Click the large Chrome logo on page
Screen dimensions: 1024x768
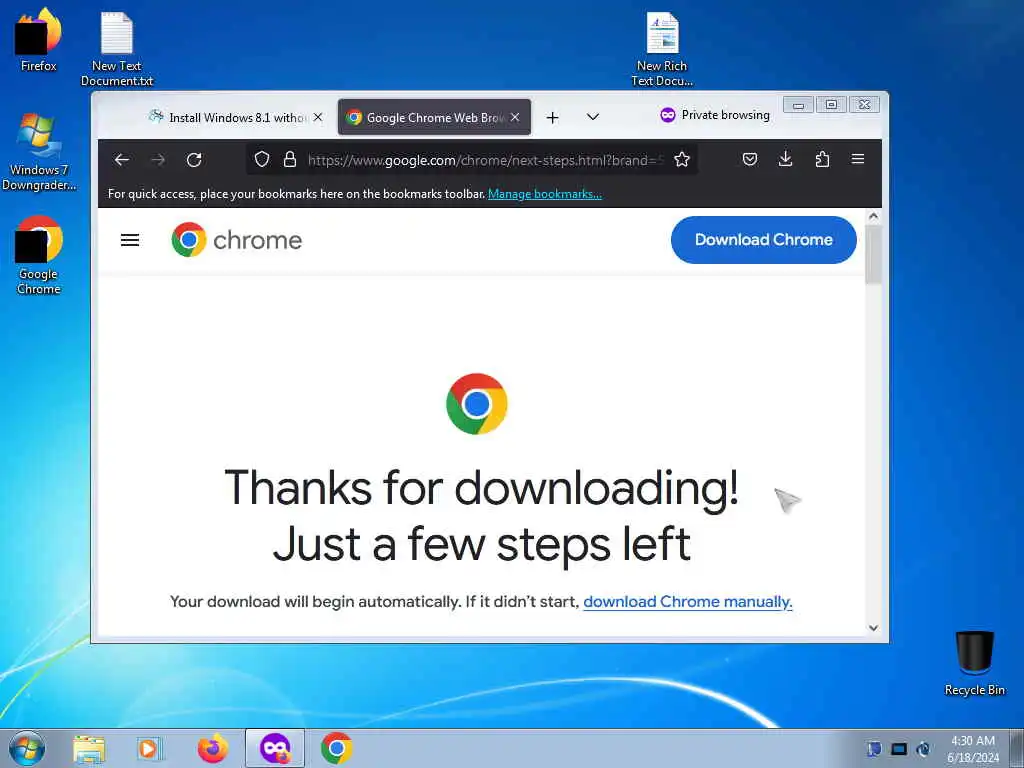point(477,404)
